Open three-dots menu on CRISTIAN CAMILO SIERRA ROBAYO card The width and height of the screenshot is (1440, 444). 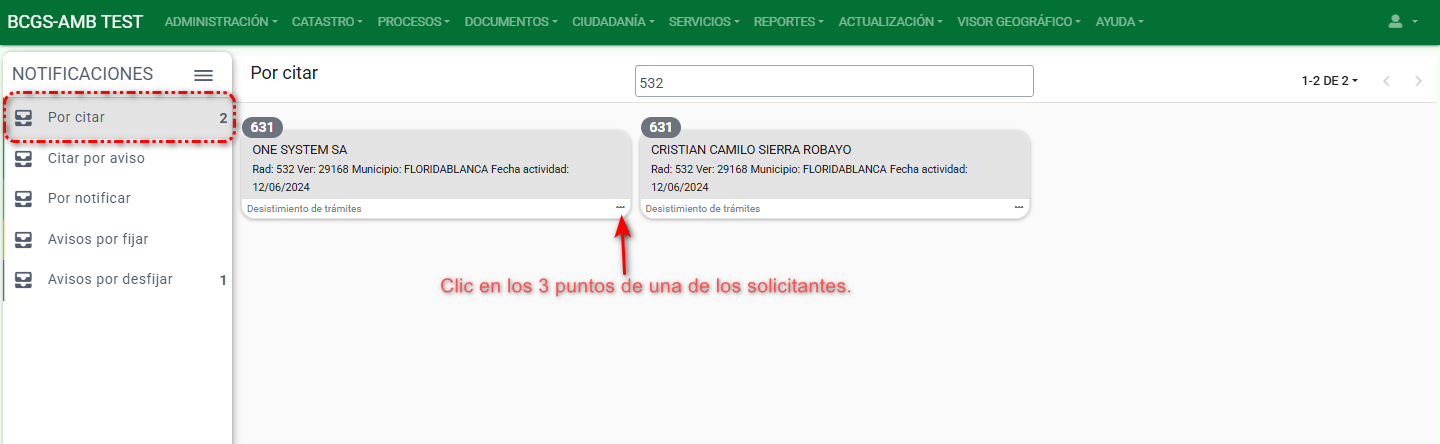pyautogui.click(x=1018, y=208)
